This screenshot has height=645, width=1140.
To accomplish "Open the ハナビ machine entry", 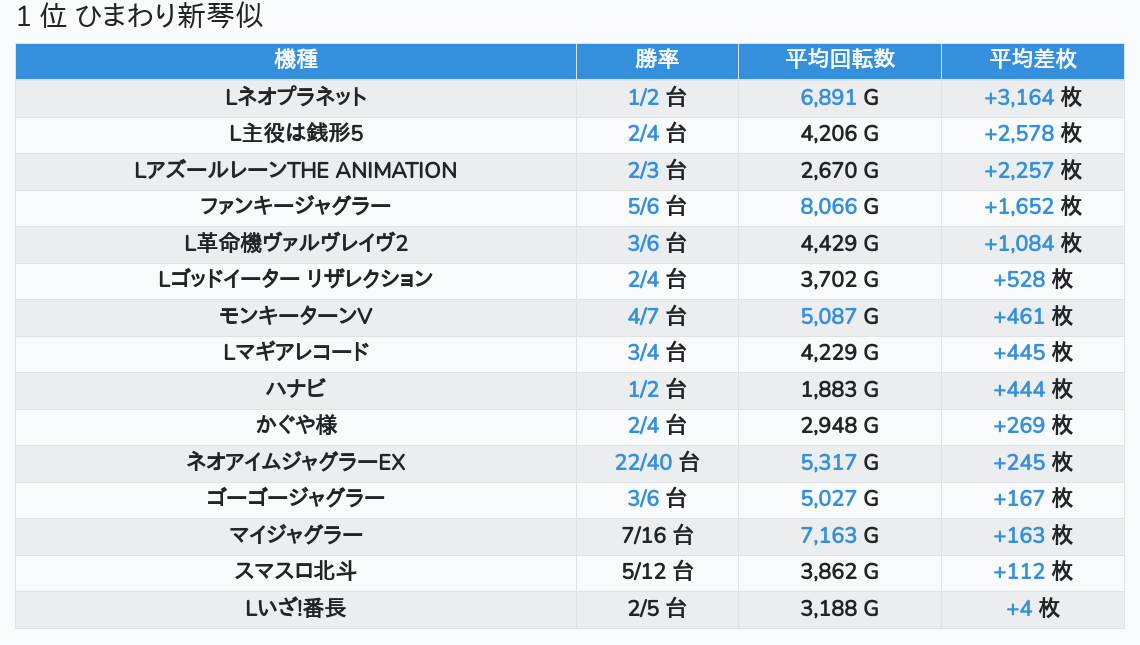I will coord(296,389).
